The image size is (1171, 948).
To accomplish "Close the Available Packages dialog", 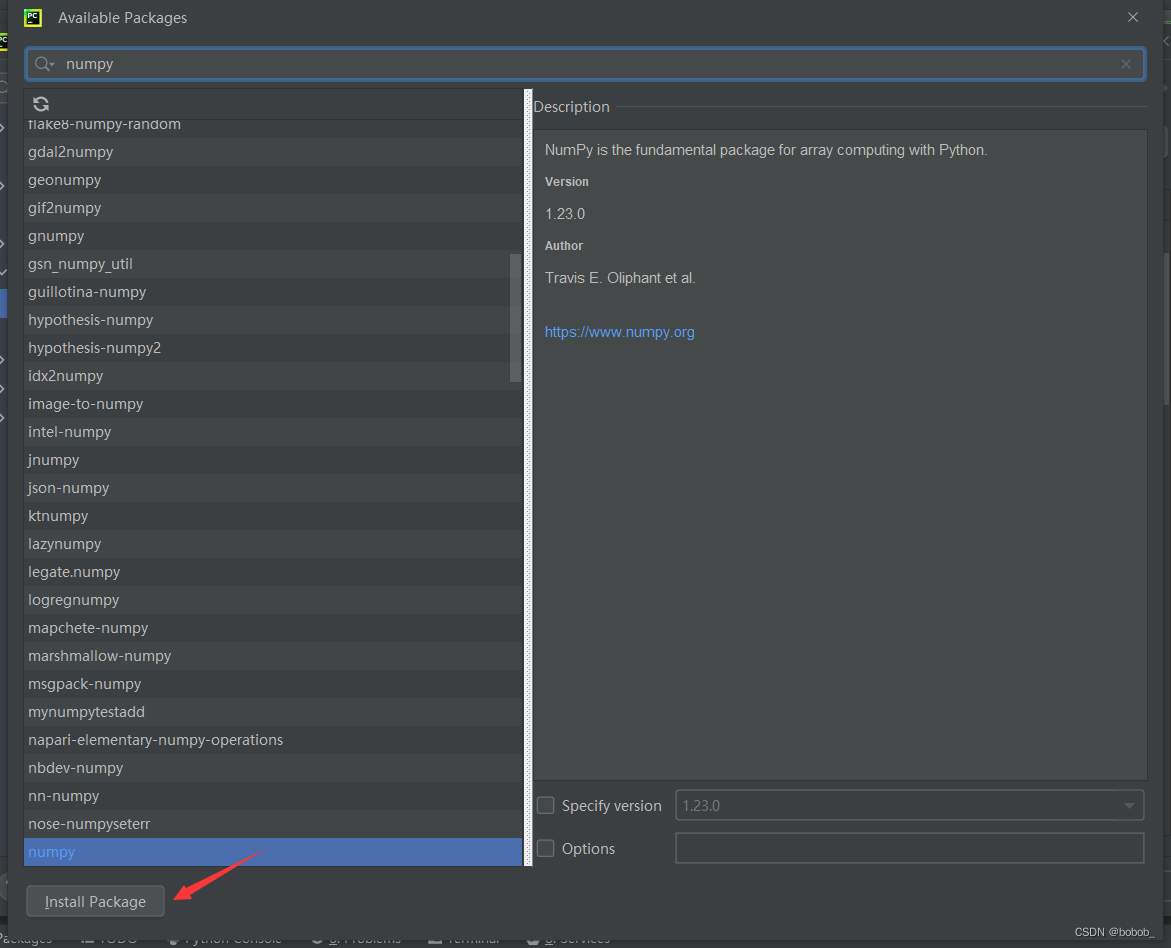I will (1133, 17).
